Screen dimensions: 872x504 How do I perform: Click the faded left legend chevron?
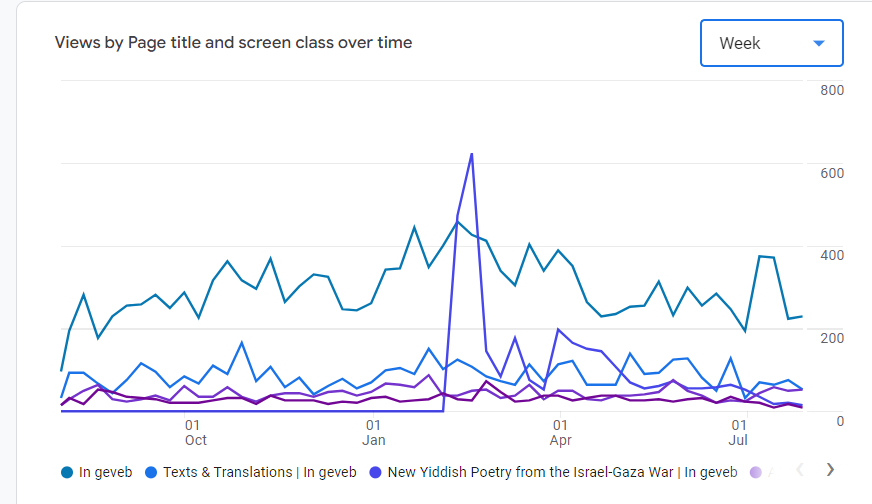800,470
